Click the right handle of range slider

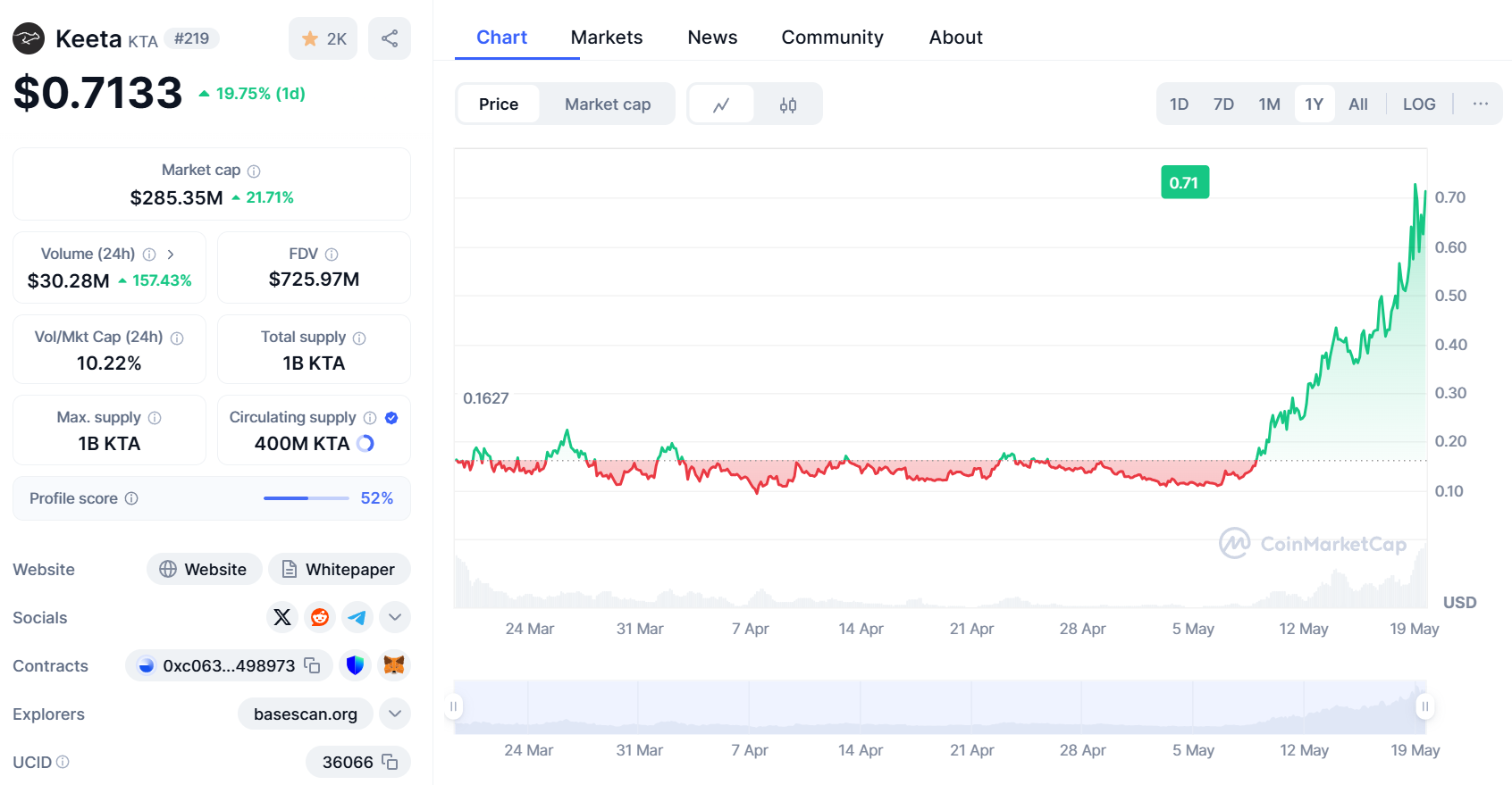click(1424, 706)
